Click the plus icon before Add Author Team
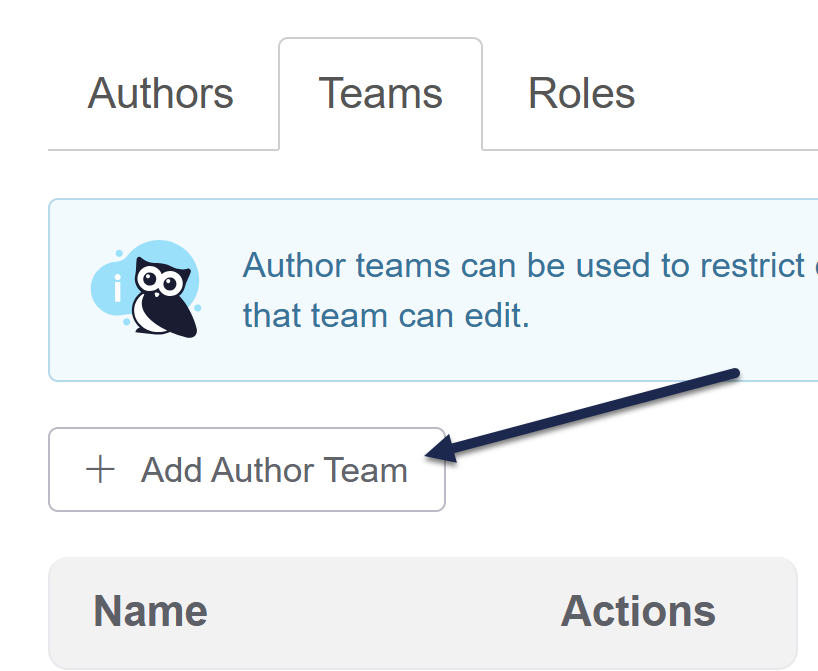 (100, 469)
